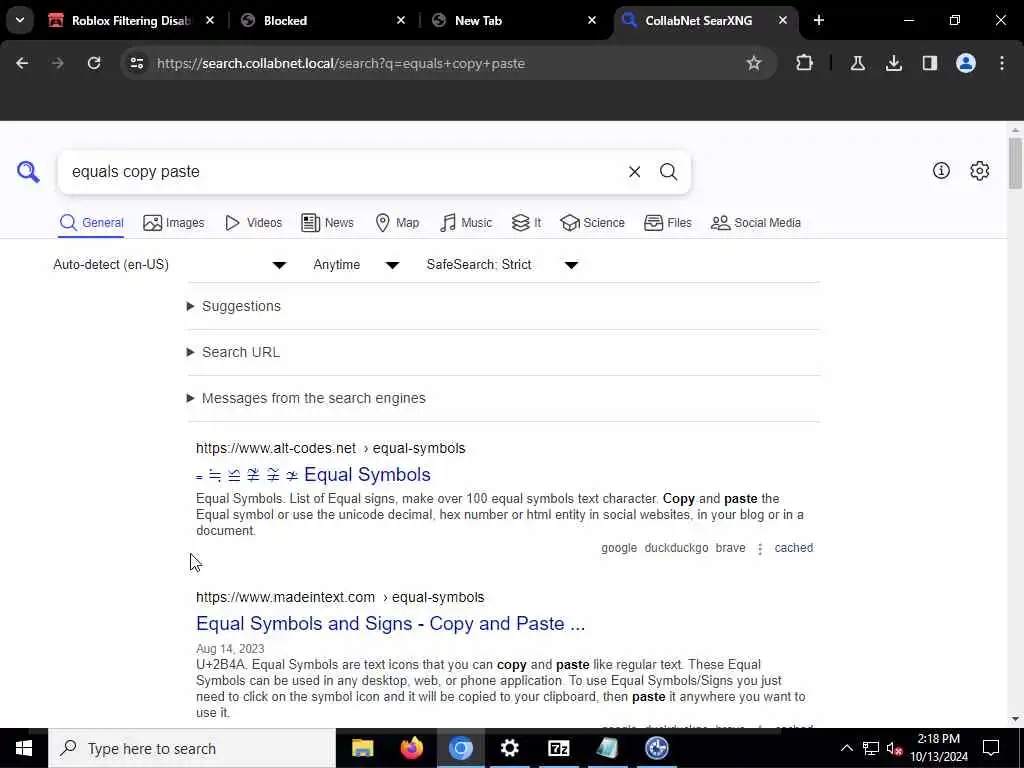The image size is (1024, 768).
Task: Switch to the Map category
Action: pos(397,223)
